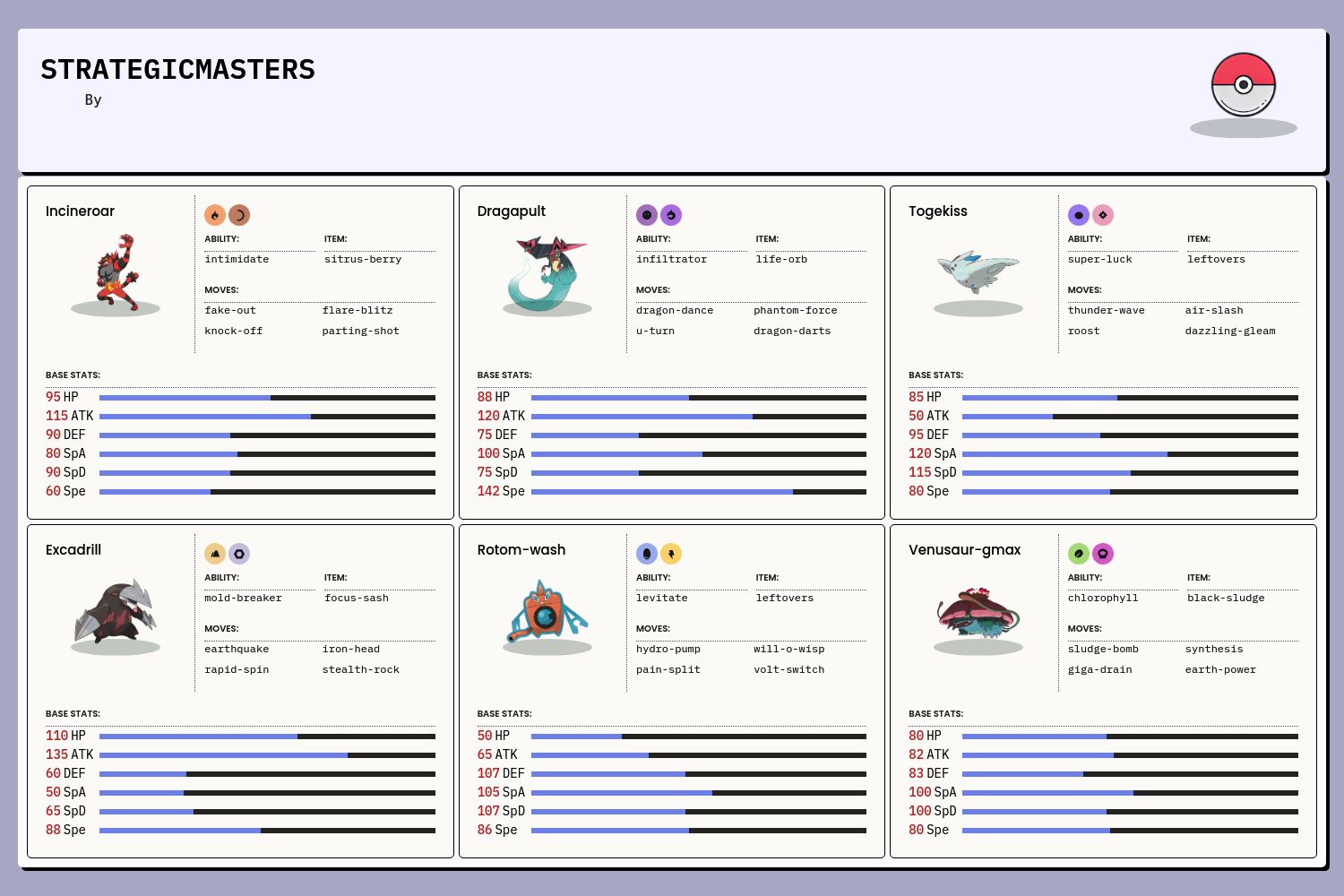Click Dragapult's Ghost type icon
Image resolution: width=1344 pixels, height=896 pixels.
pos(647,215)
